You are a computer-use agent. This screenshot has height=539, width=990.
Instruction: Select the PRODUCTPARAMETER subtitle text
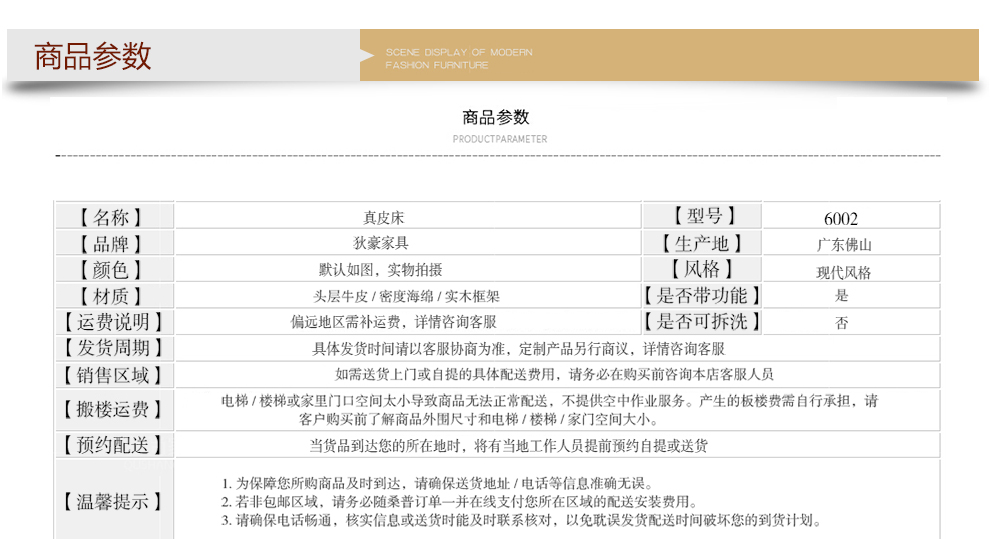500,139
